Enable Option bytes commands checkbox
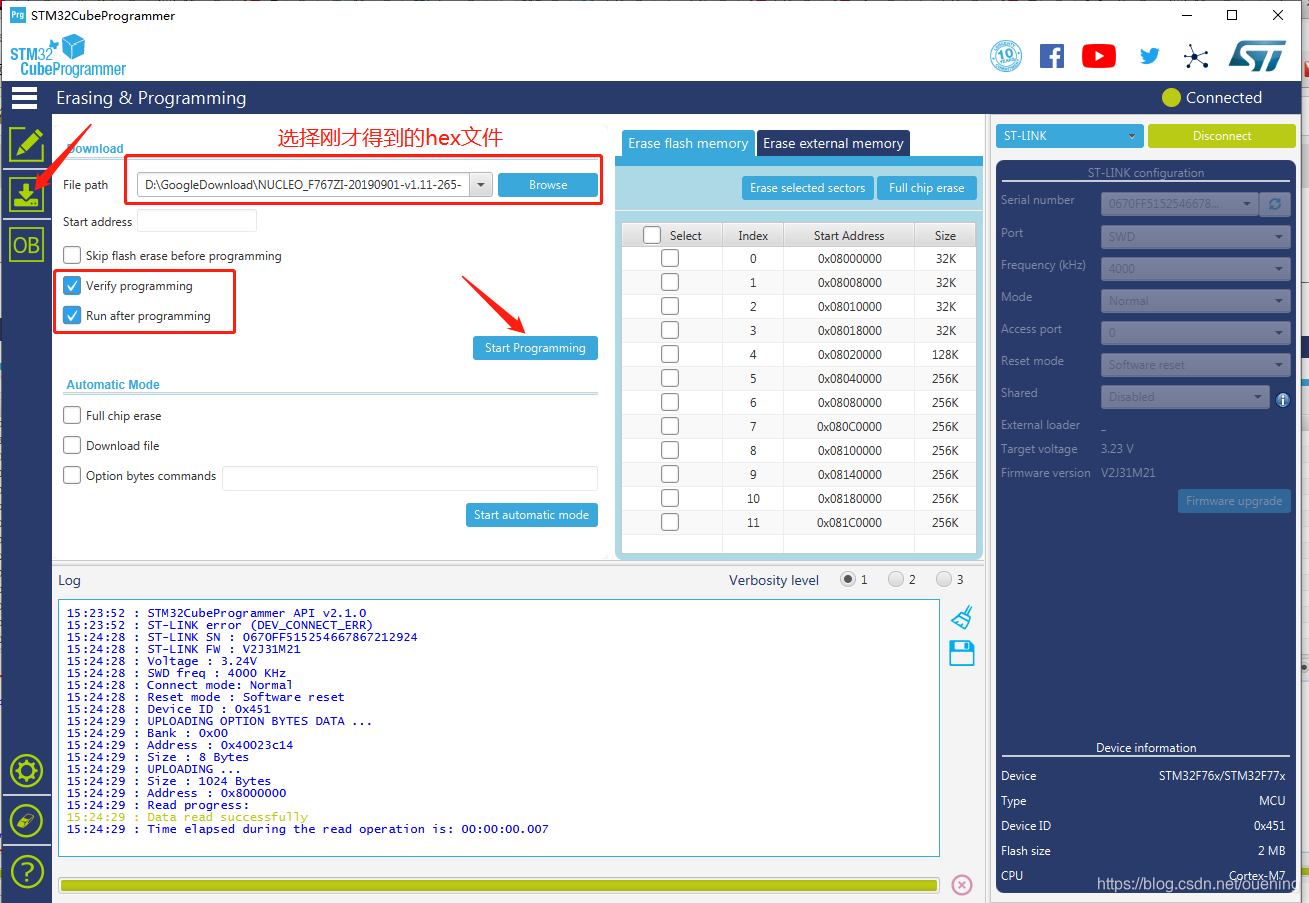1309x903 pixels. (72, 475)
